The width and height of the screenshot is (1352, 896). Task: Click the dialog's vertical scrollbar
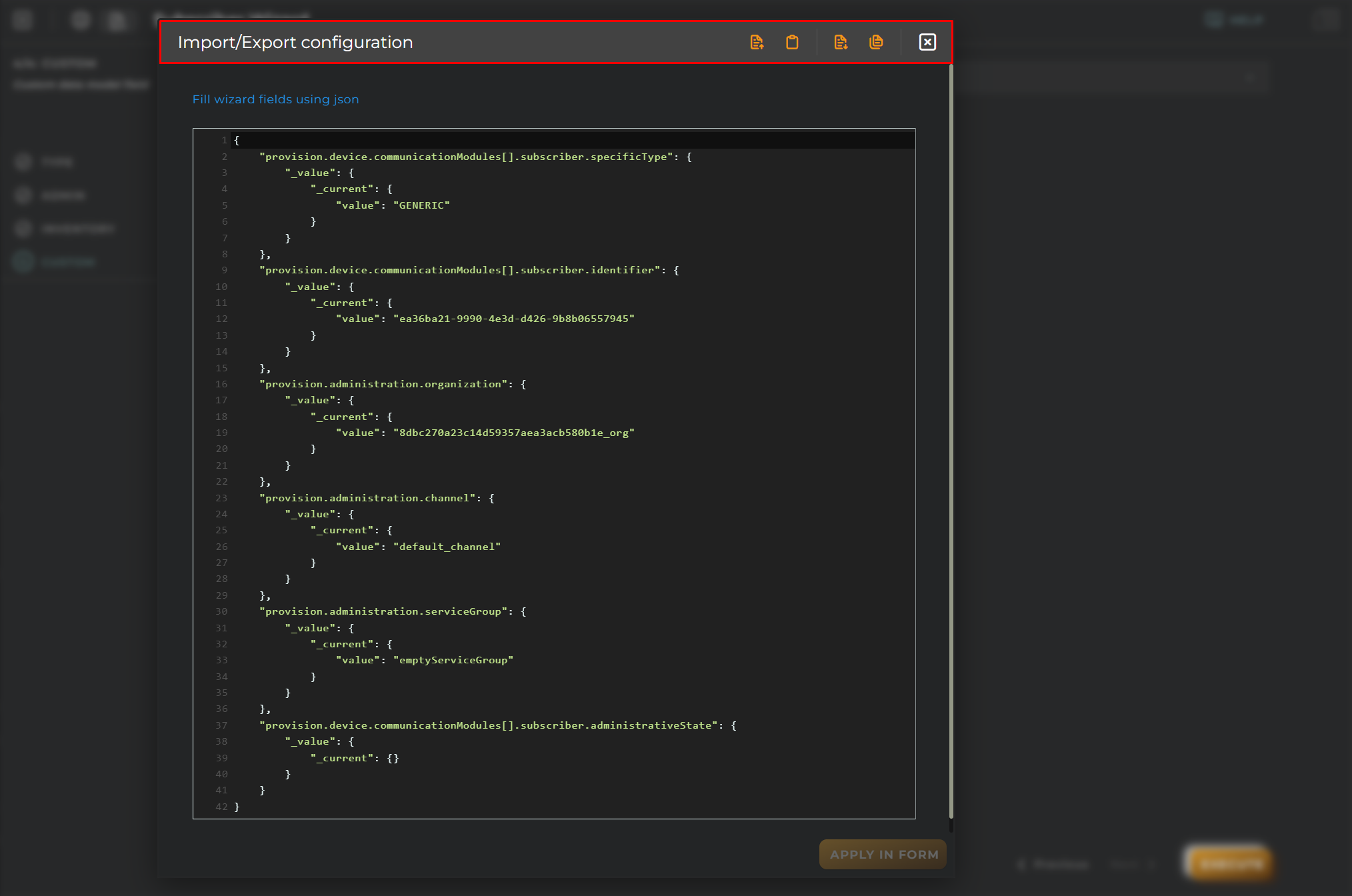951,440
